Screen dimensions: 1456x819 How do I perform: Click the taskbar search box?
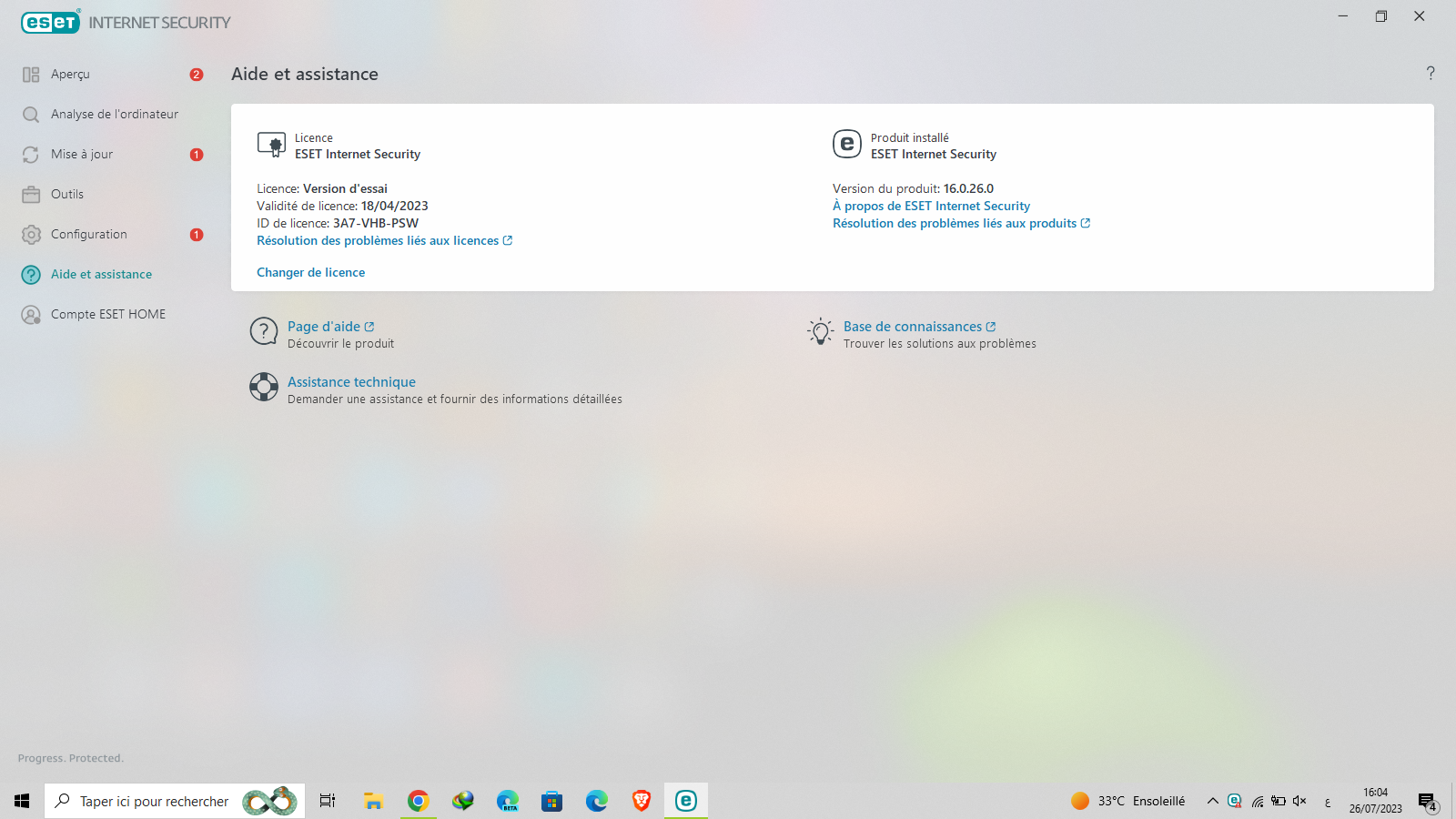pyautogui.click(x=175, y=801)
